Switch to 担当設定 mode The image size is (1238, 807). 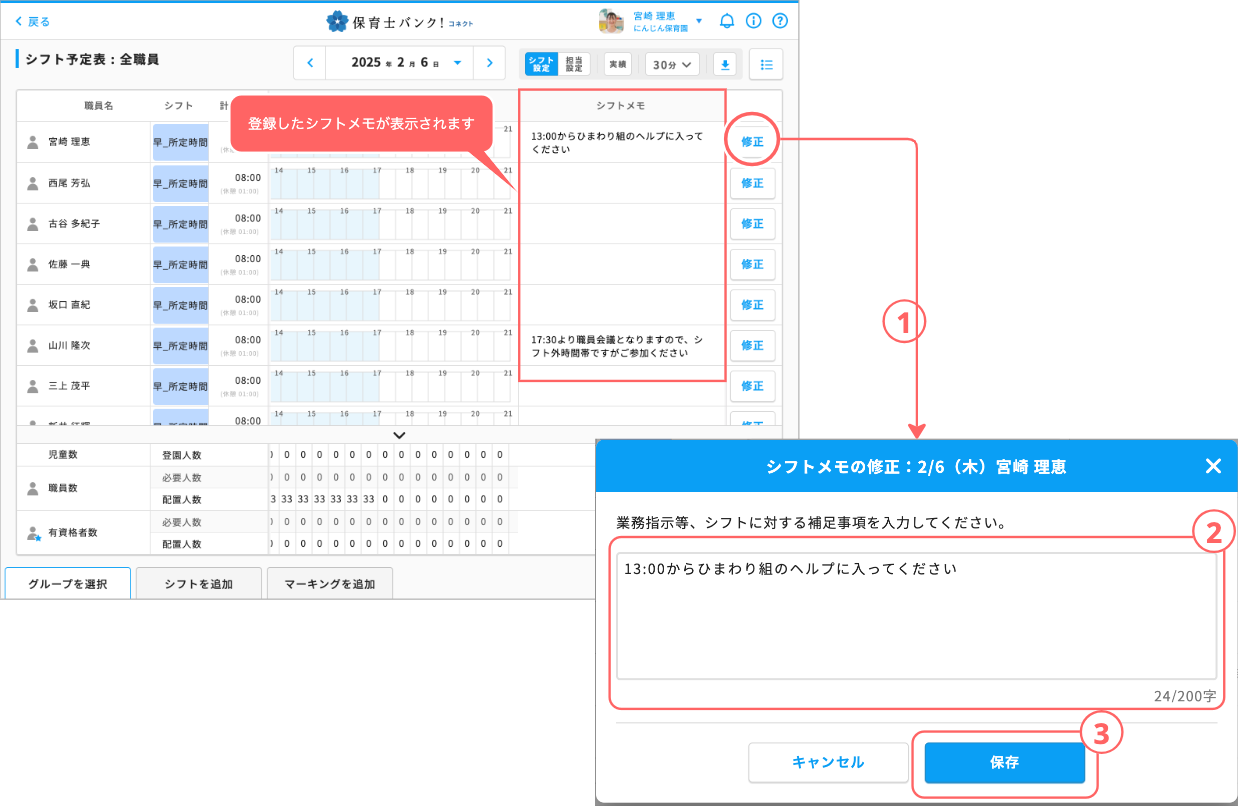[574, 64]
